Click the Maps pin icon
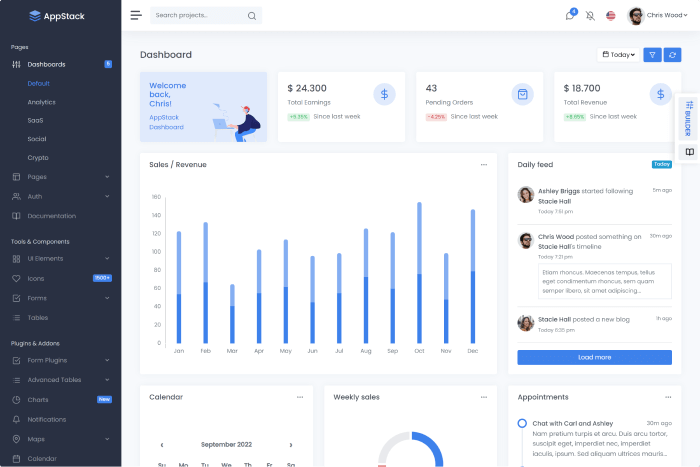Viewport: 700px width, 467px height. tap(17, 439)
